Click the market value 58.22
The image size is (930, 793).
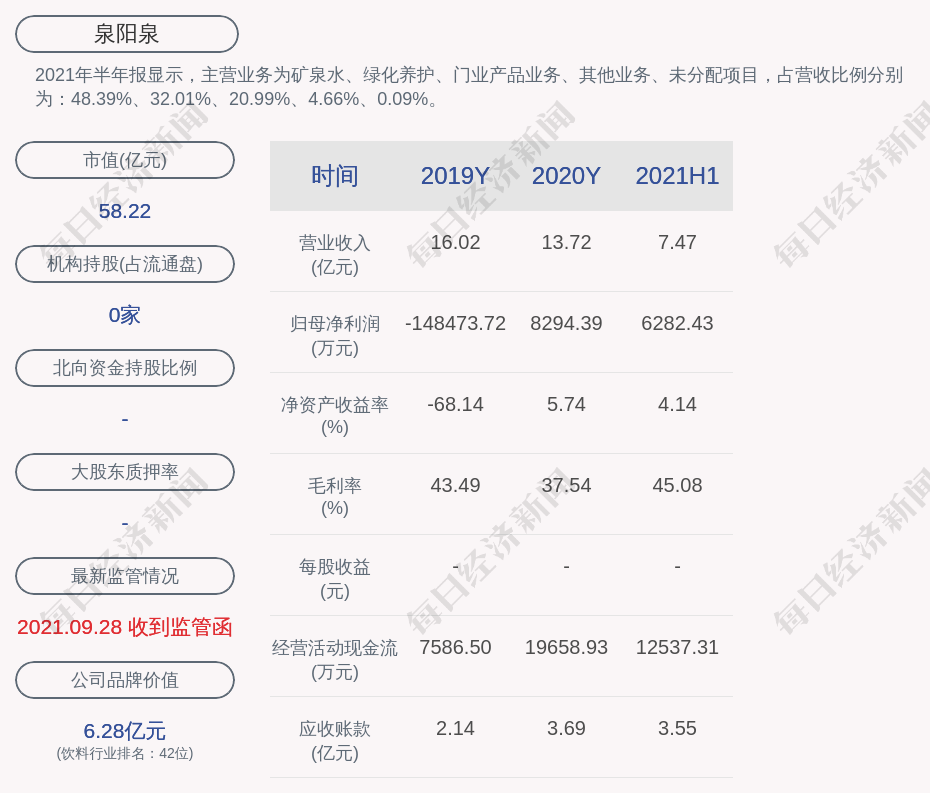coord(125,211)
